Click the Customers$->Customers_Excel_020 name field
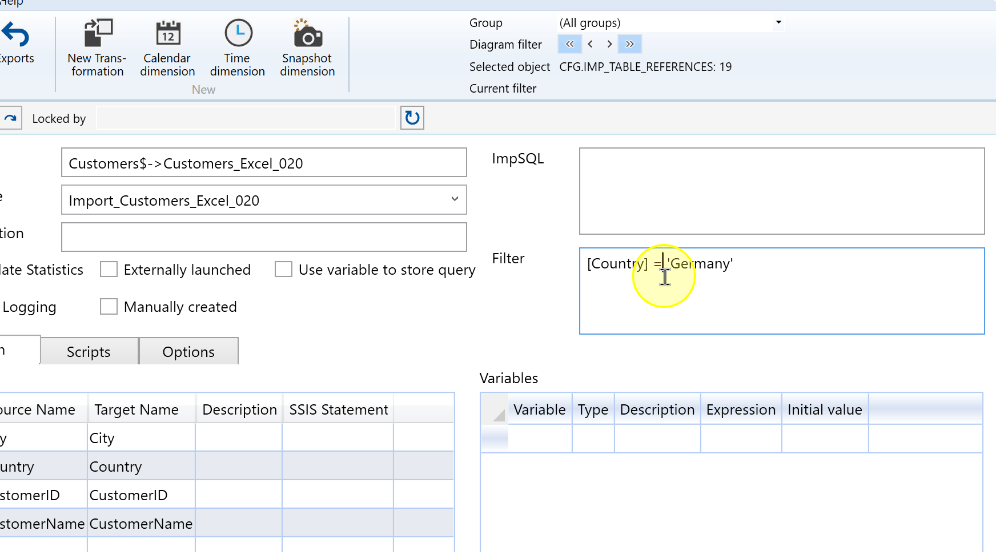 (x=264, y=163)
